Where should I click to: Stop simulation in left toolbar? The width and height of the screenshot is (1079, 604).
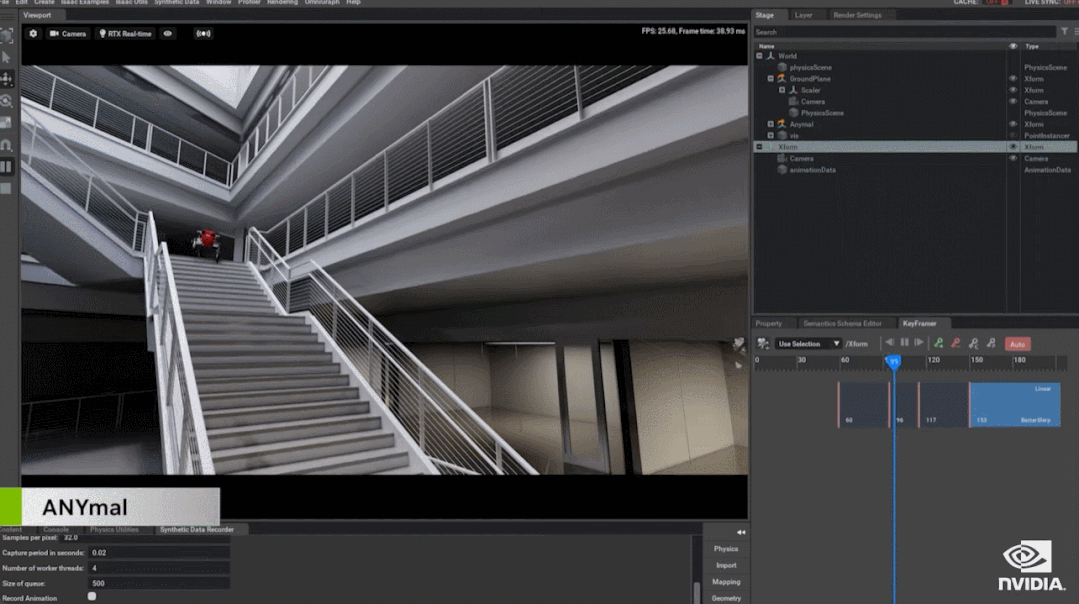7,188
